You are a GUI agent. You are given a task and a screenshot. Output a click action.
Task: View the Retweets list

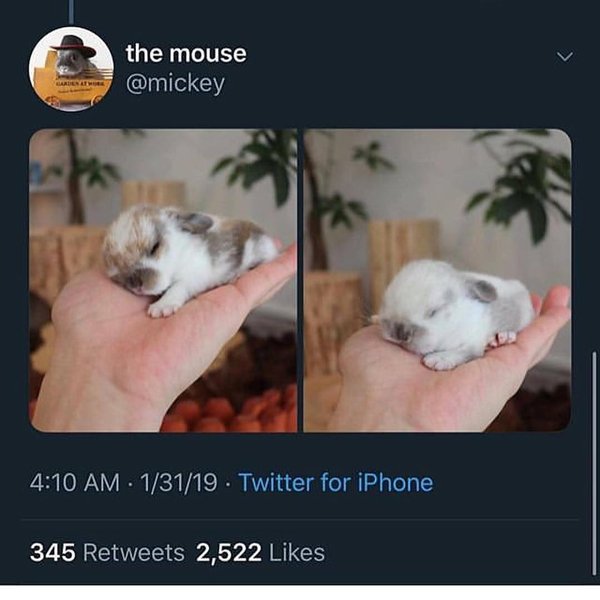pos(133,552)
